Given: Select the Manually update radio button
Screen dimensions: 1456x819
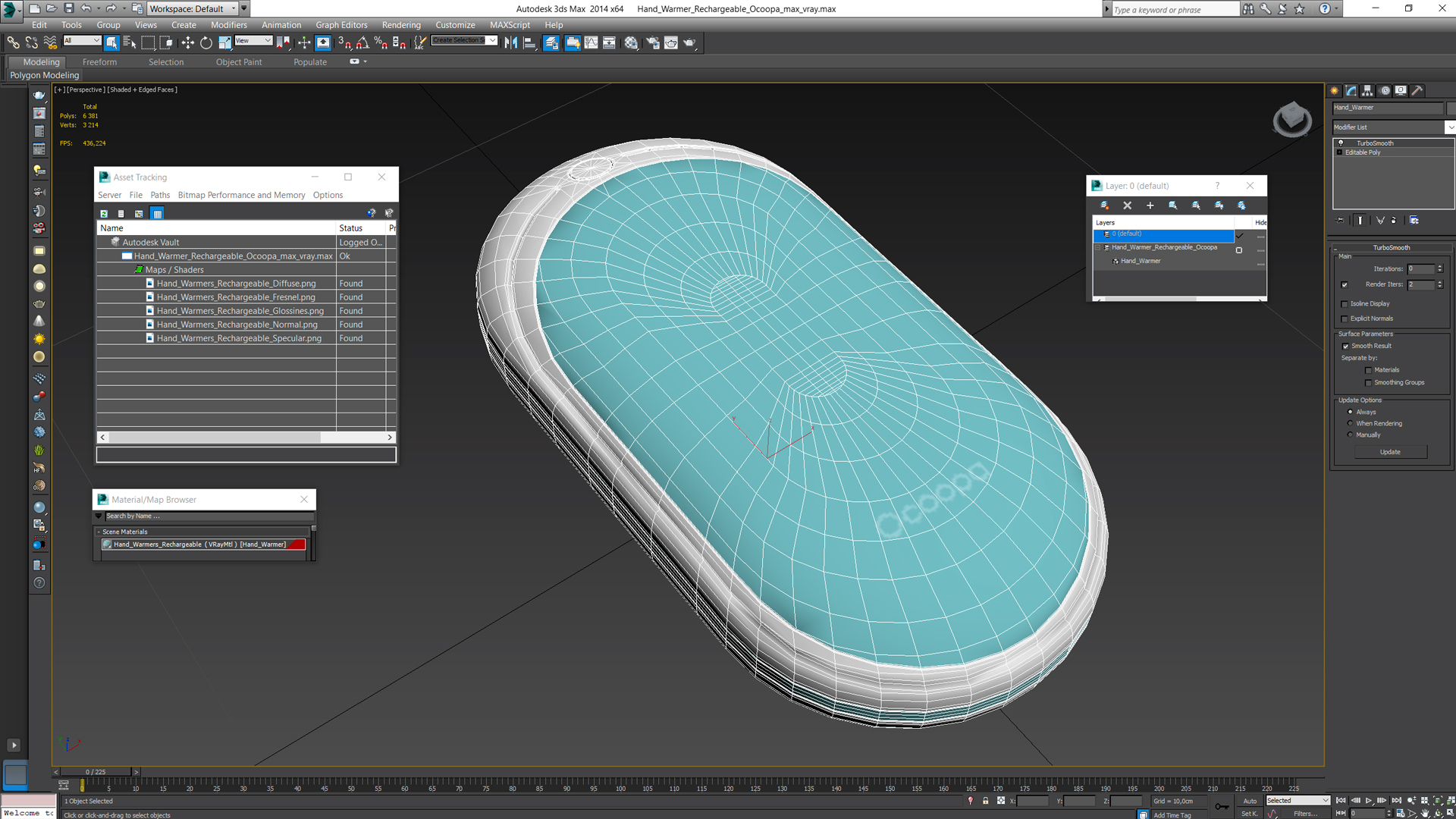Looking at the screenshot, I should 1350,435.
